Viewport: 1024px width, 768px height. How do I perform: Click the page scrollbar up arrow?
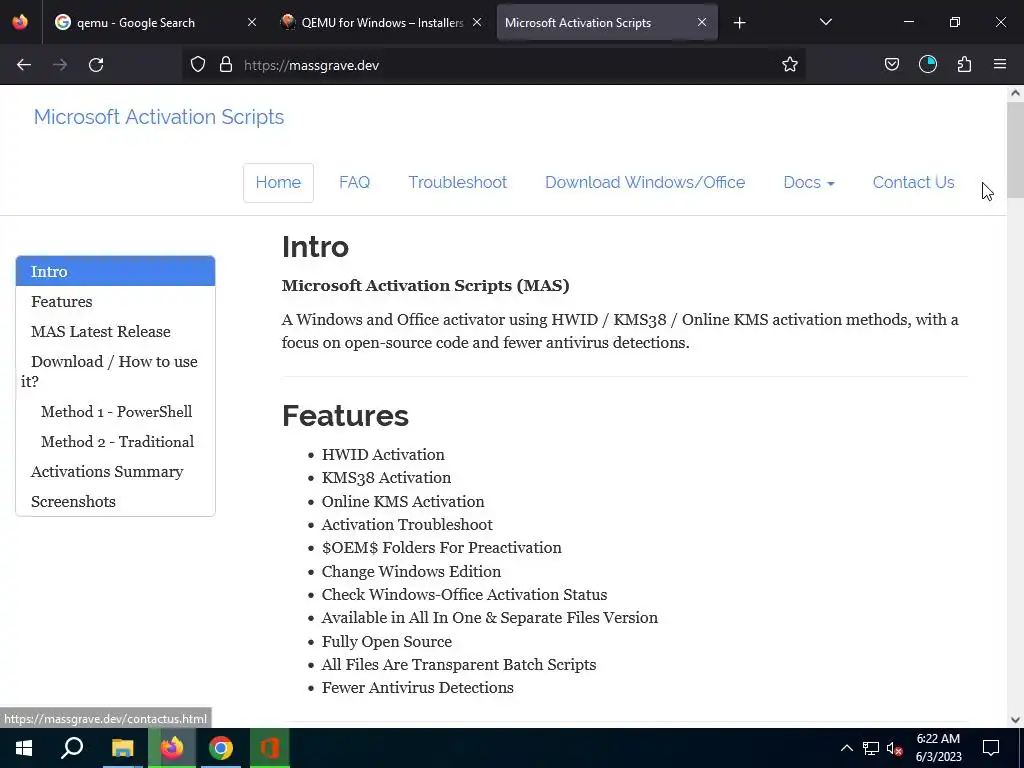pos(1015,93)
